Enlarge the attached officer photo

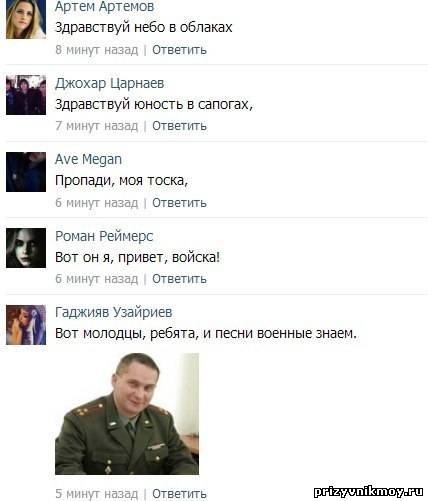127,414
